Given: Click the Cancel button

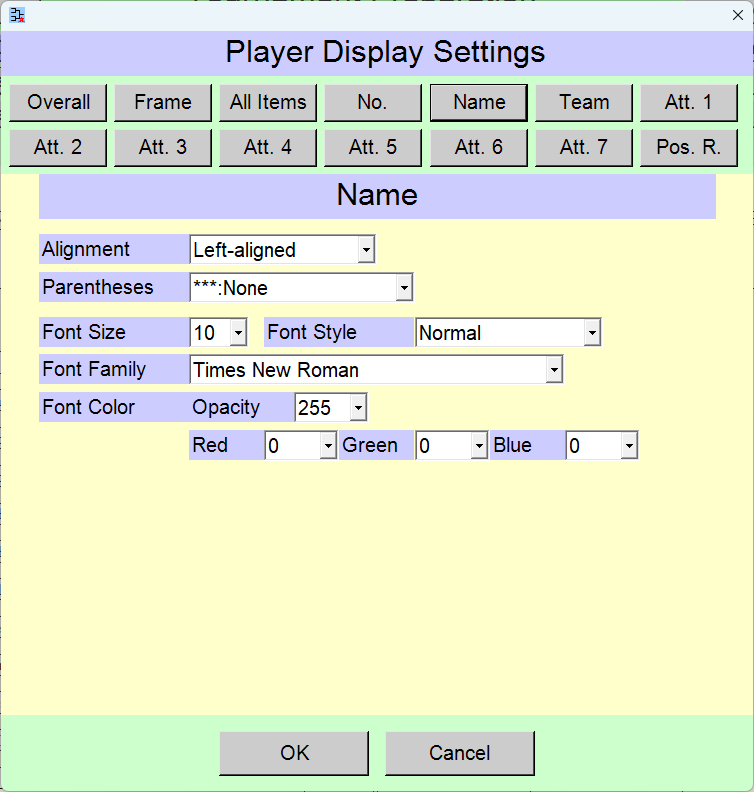Looking at the screenshot, I should pyautogui.click(x=460, y=753).
